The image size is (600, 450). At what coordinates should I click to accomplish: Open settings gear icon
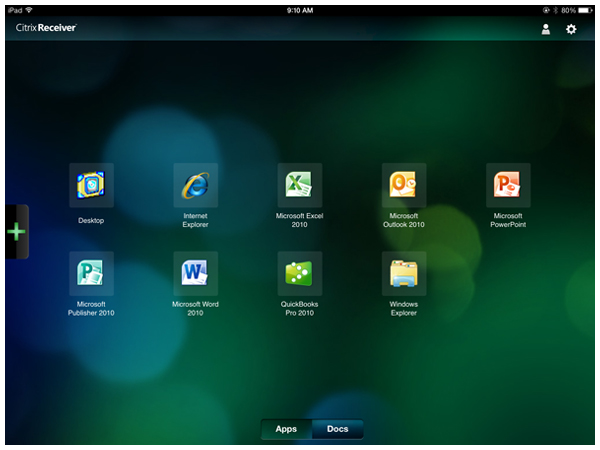(571, 29)
